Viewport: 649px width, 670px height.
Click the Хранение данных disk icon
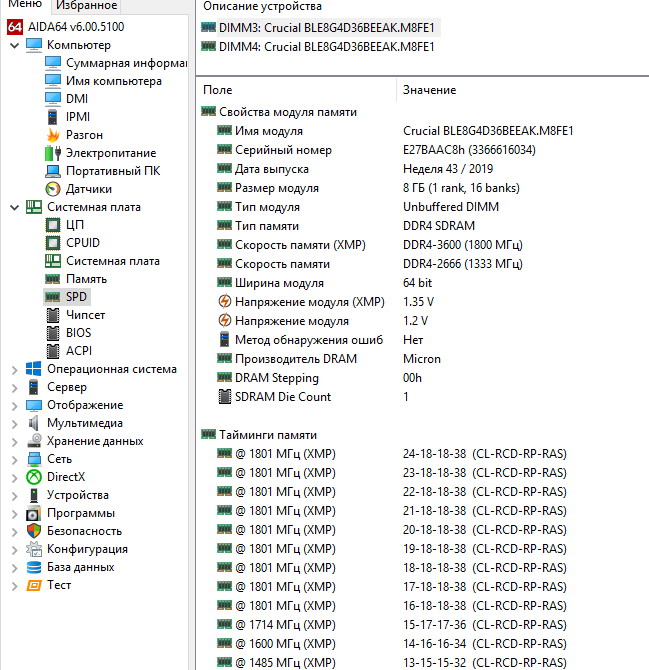[34, 441]
